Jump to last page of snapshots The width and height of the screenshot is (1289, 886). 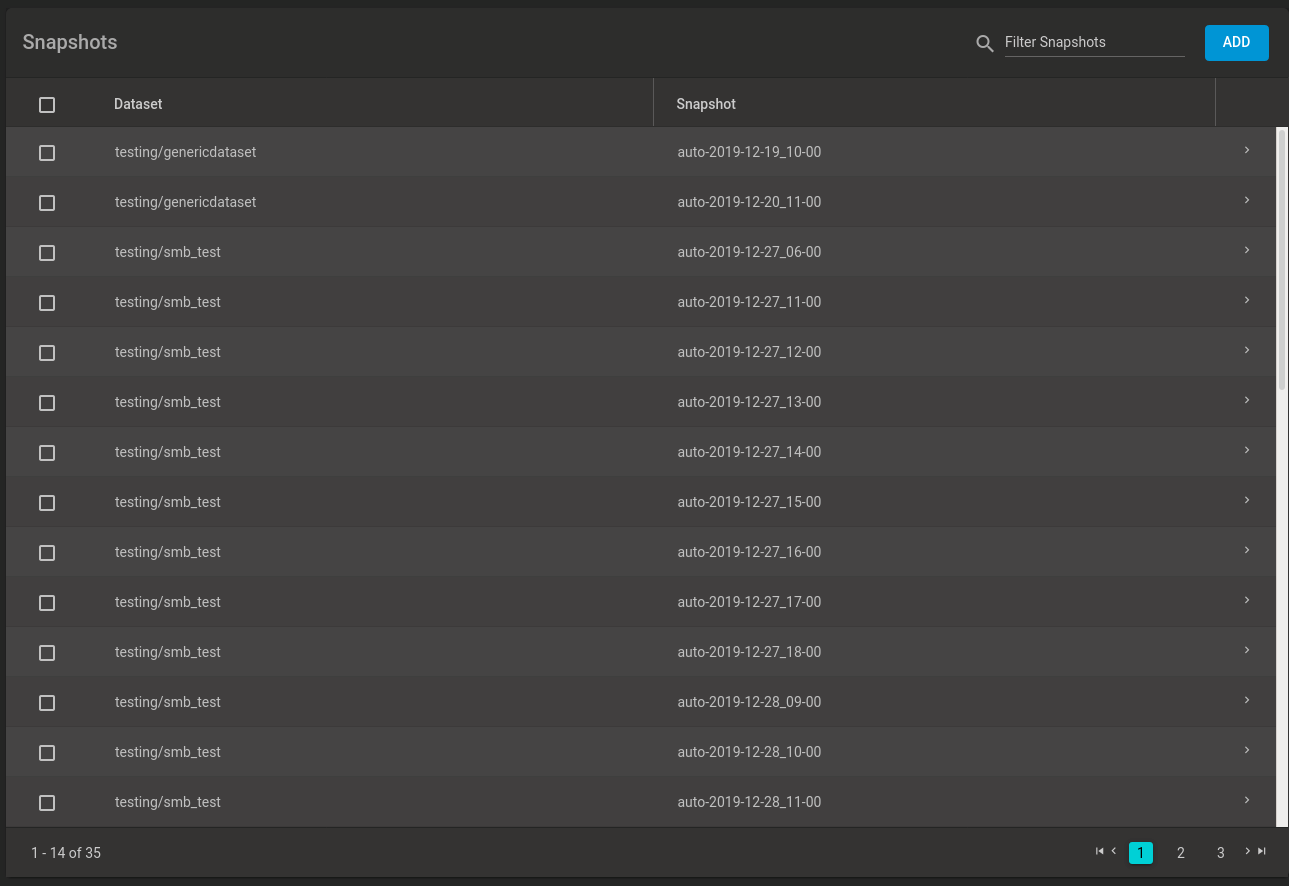[x=1262, y=851]
